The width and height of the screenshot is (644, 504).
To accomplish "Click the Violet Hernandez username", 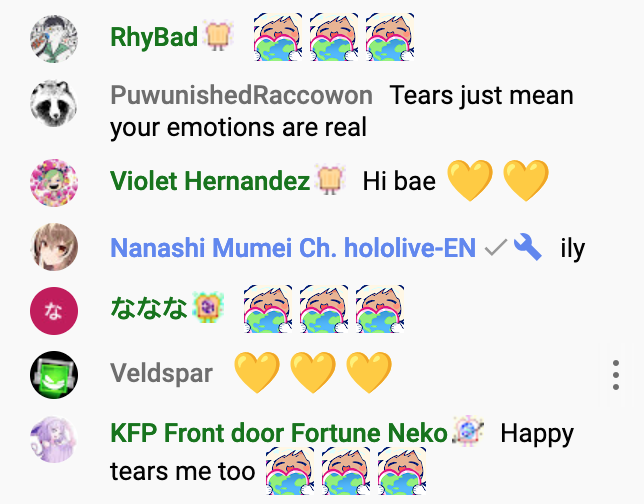I will click(x=210, y=181).
